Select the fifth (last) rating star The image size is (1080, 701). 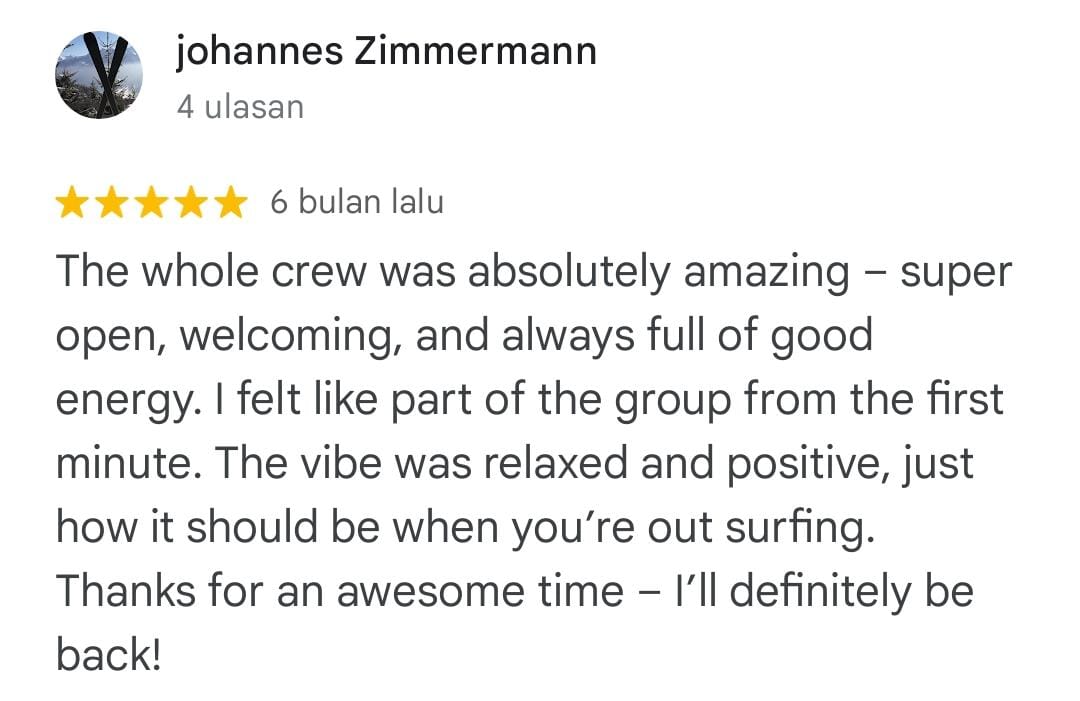point(230,204)
